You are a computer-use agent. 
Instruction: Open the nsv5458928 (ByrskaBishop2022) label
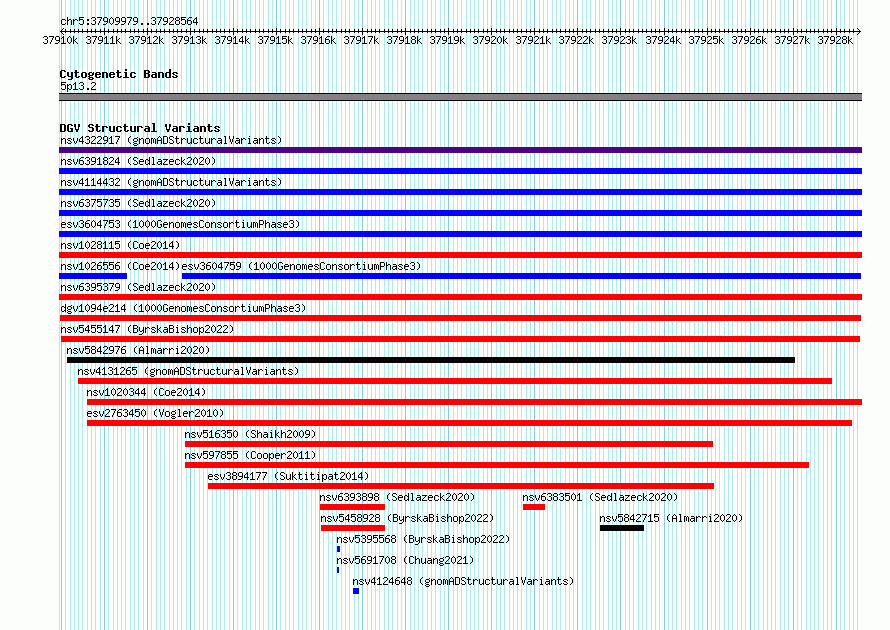coord(407,518)
